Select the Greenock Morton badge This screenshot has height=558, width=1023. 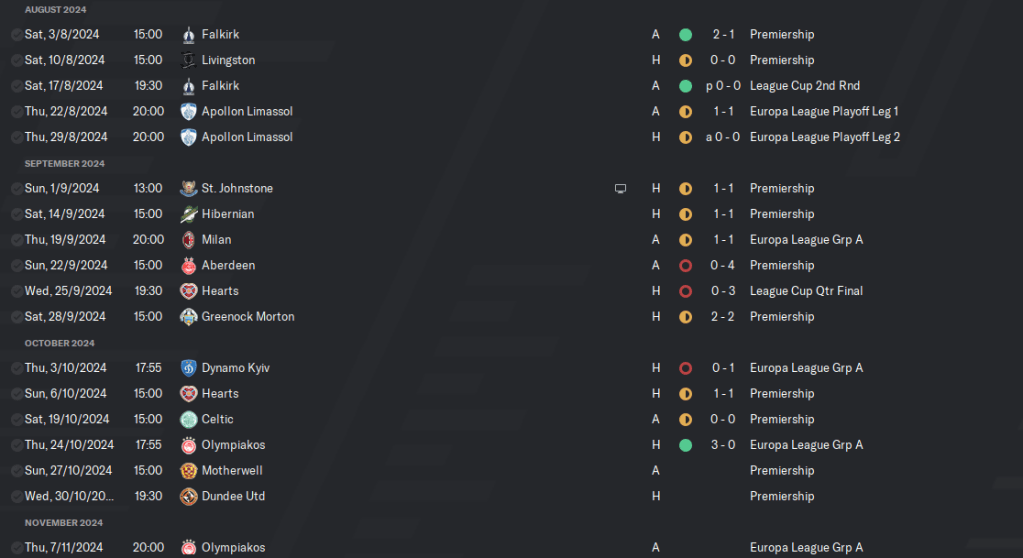pos(188,317)
